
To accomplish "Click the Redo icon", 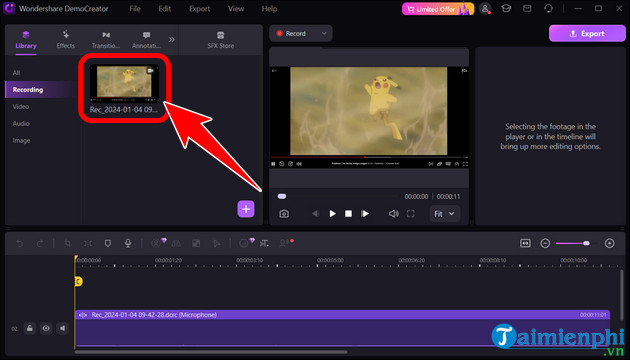I will (x=39, y=243).
